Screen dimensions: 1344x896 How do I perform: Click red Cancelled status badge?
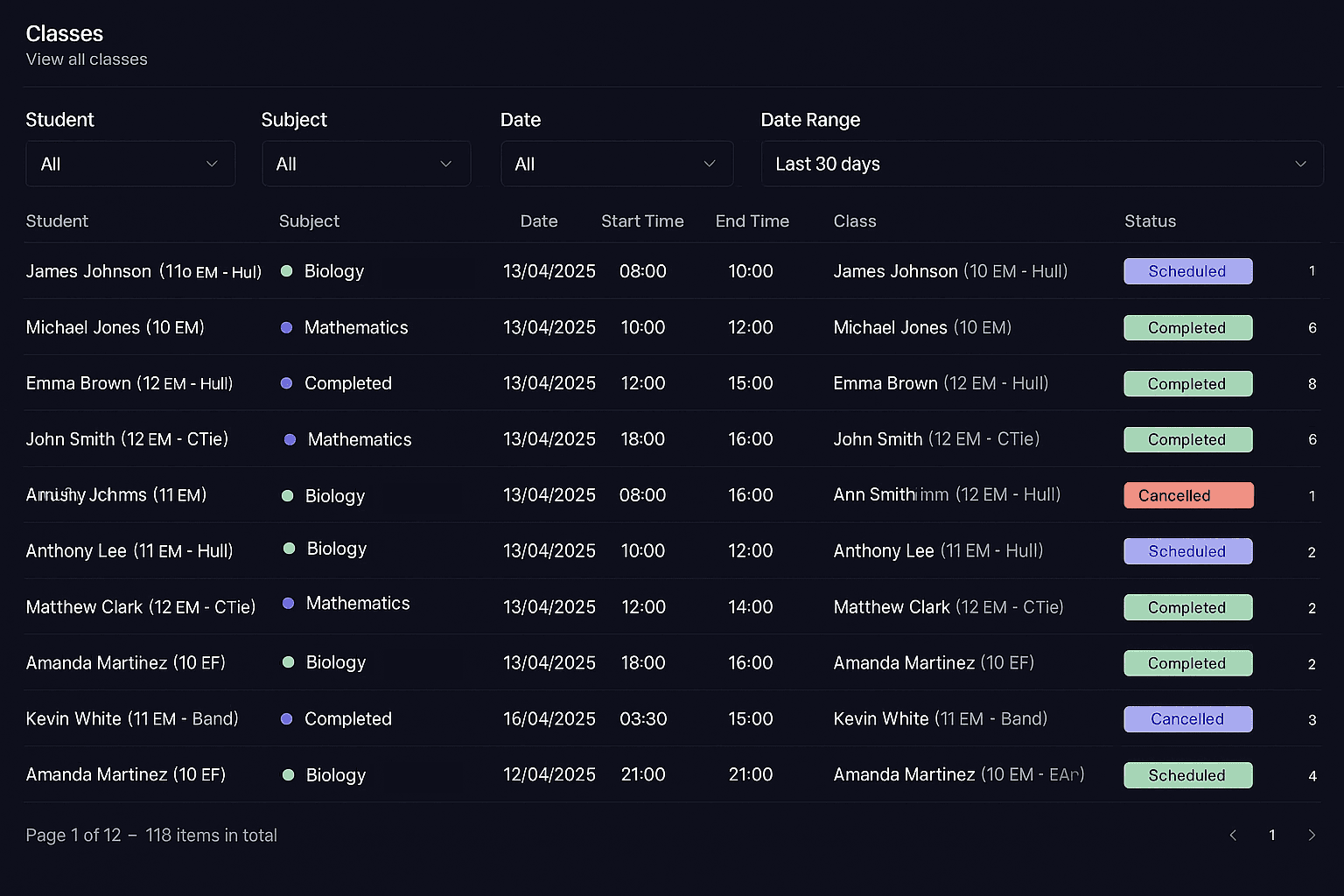point(1187,495)
